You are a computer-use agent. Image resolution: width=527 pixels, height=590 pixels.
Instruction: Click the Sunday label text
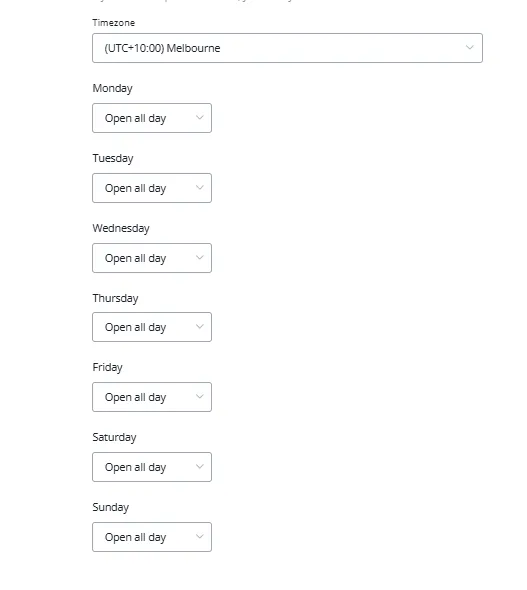tap(111, 507)
